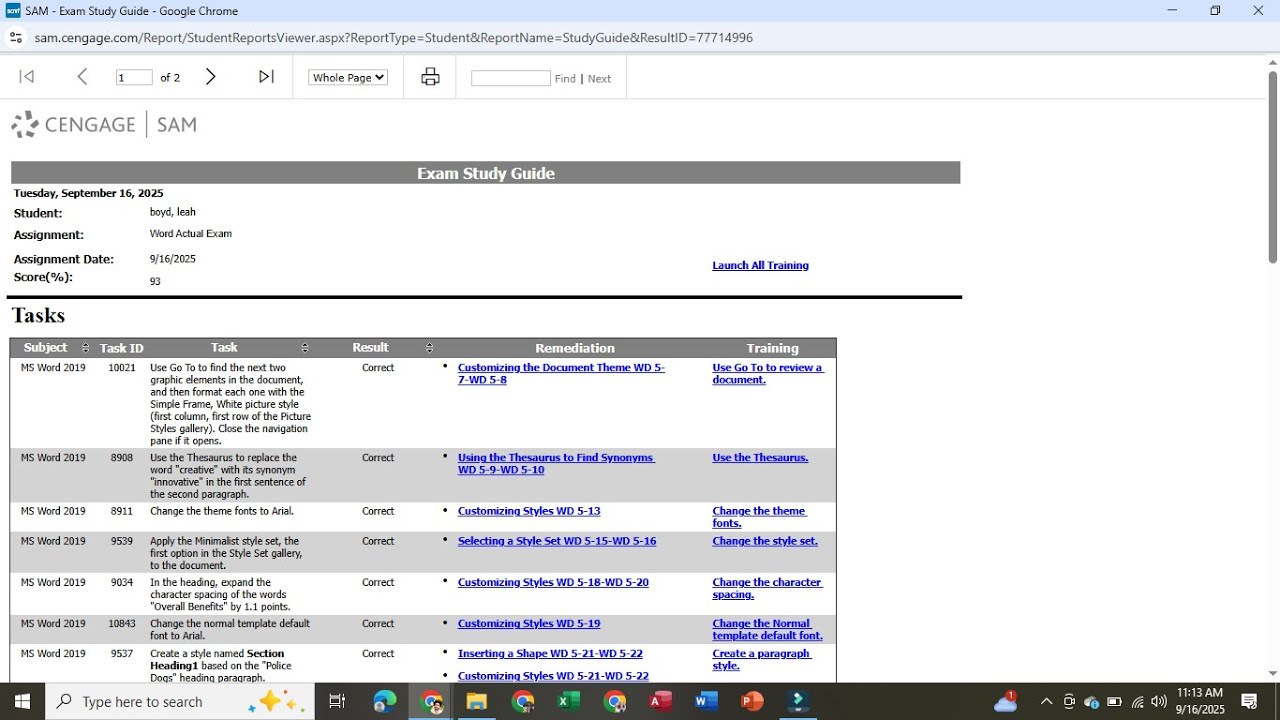Open PowerPoint from the taskbar
Screen dimensions: 1280x720
point(752,701)
